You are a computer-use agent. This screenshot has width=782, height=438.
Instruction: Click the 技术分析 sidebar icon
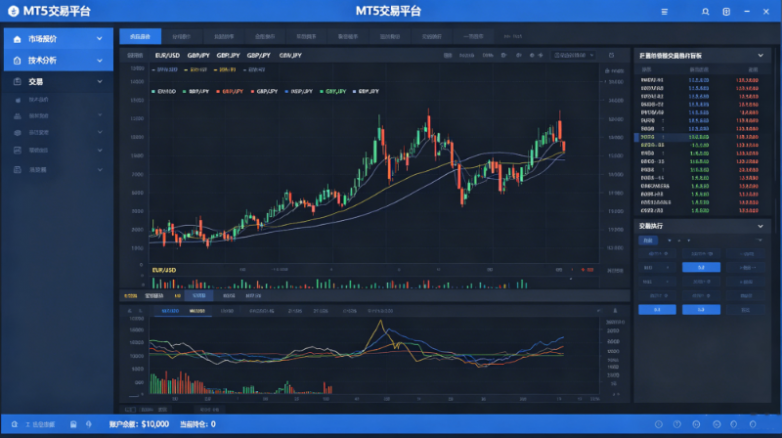pos(17,60)
